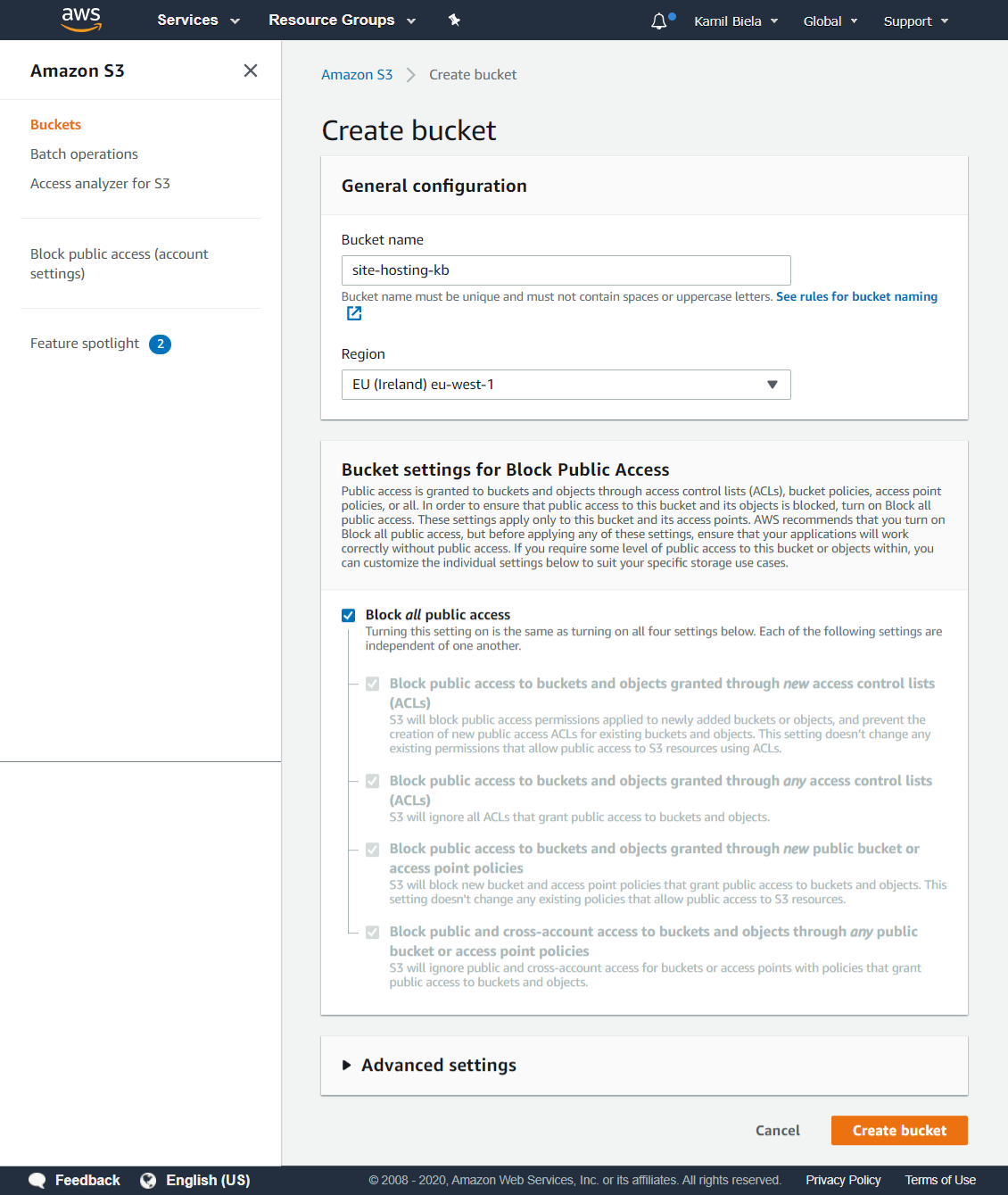Click the Feedback link in footer
The width and height of the screenshot is (1008, 1195).
tap(87, 1180)
